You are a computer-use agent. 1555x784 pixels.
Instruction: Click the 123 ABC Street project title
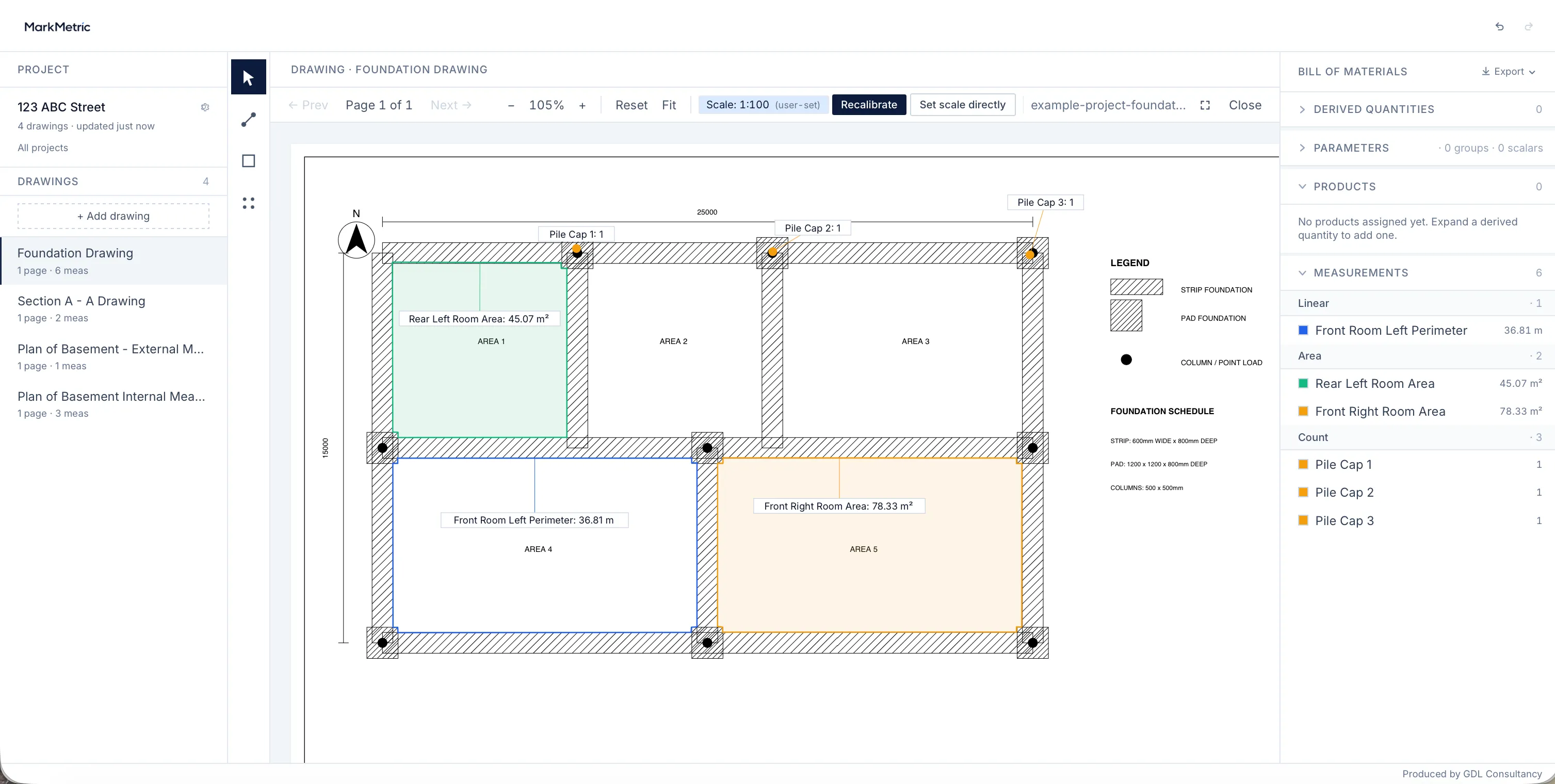tap(61, 107)
